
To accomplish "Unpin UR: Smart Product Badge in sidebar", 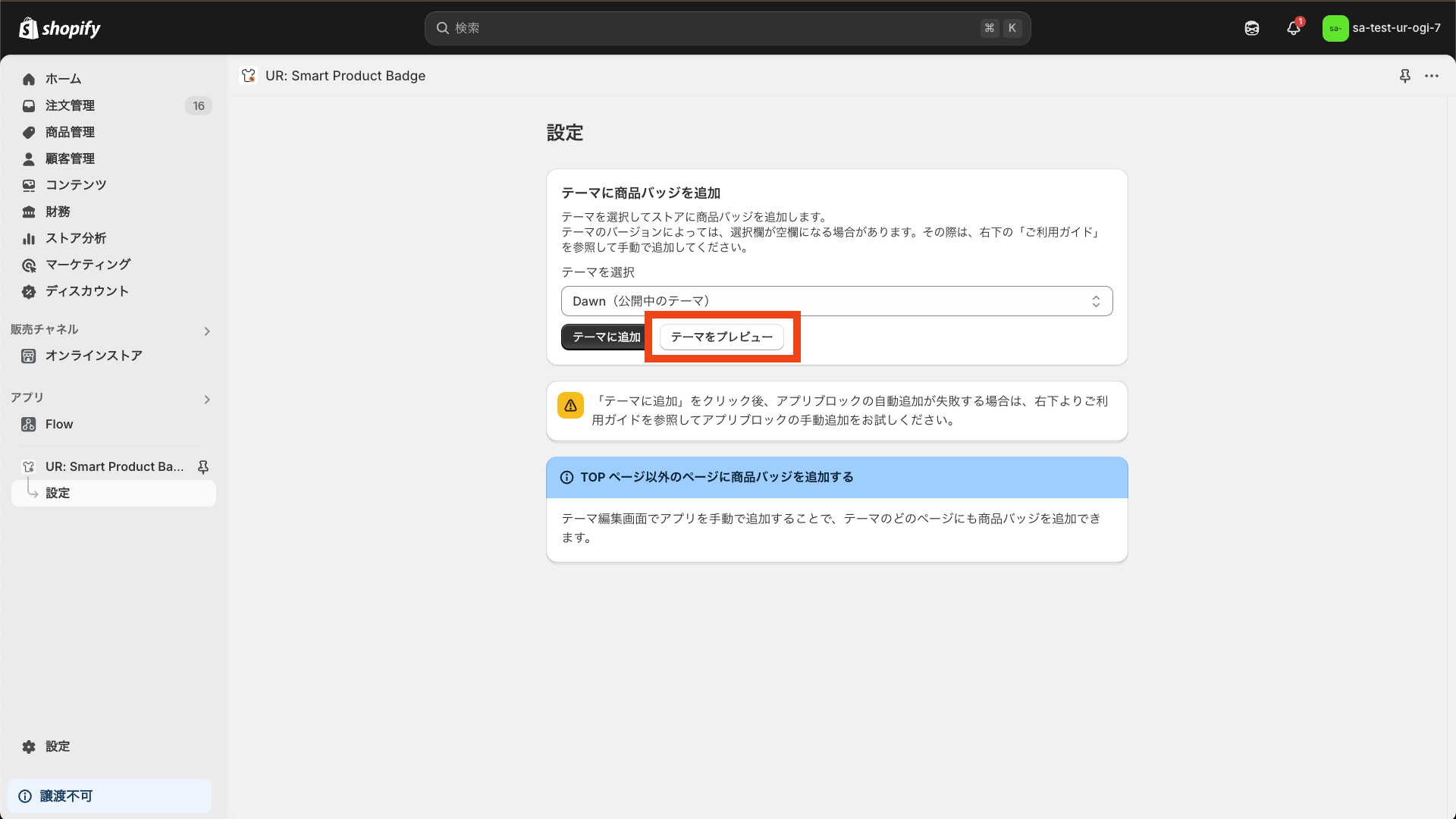I will [203, 467].
